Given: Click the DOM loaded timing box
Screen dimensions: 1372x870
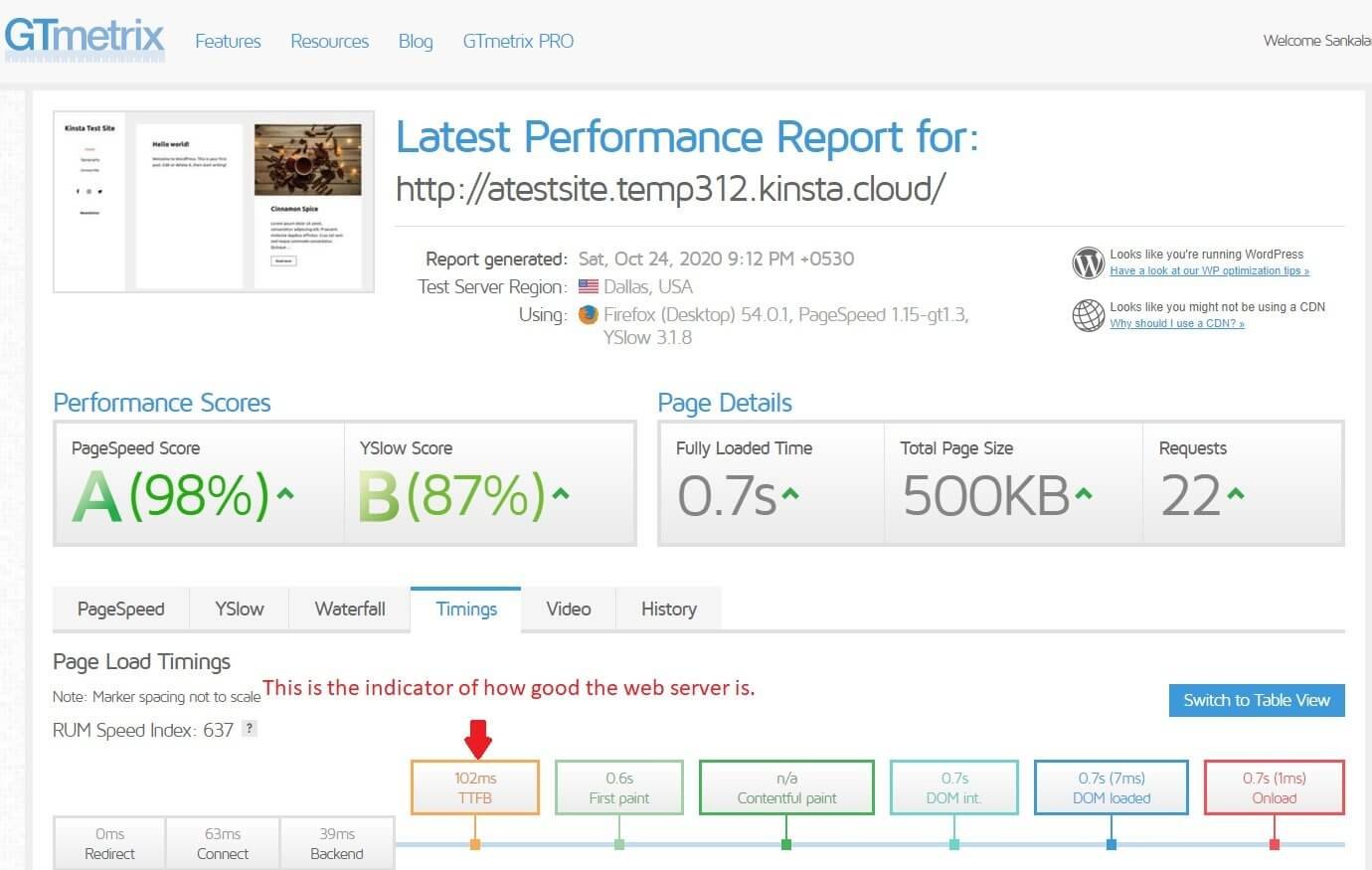Looking at the screenshot, I should pos(1112,787).
